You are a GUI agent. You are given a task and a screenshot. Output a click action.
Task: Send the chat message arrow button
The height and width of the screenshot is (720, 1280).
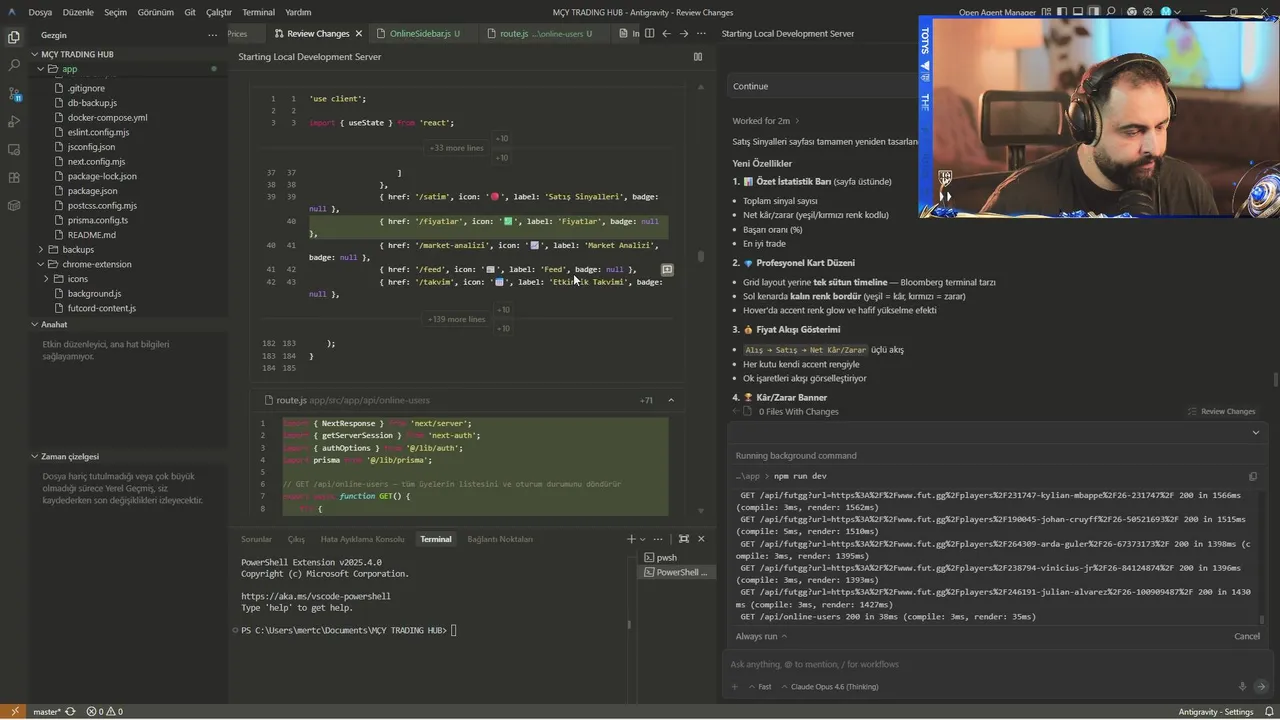(1261, 687)
